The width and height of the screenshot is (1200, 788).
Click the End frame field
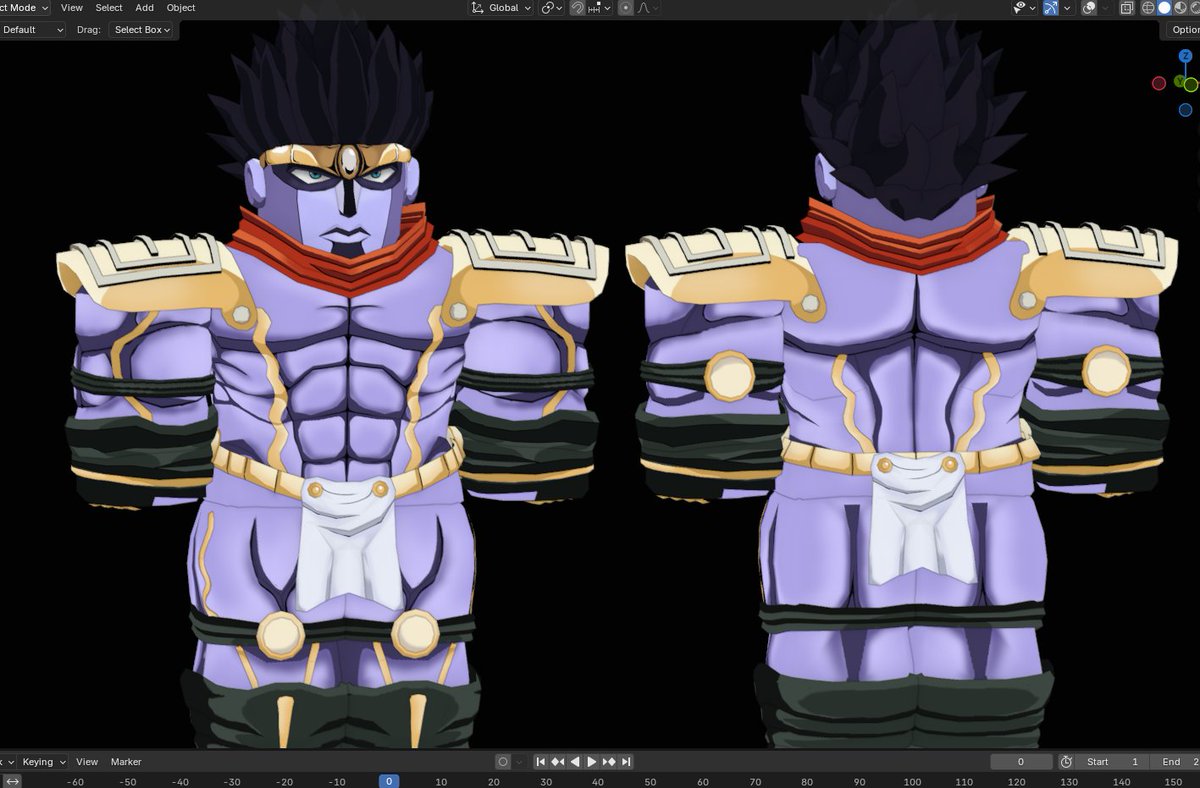coord(1173,762)
